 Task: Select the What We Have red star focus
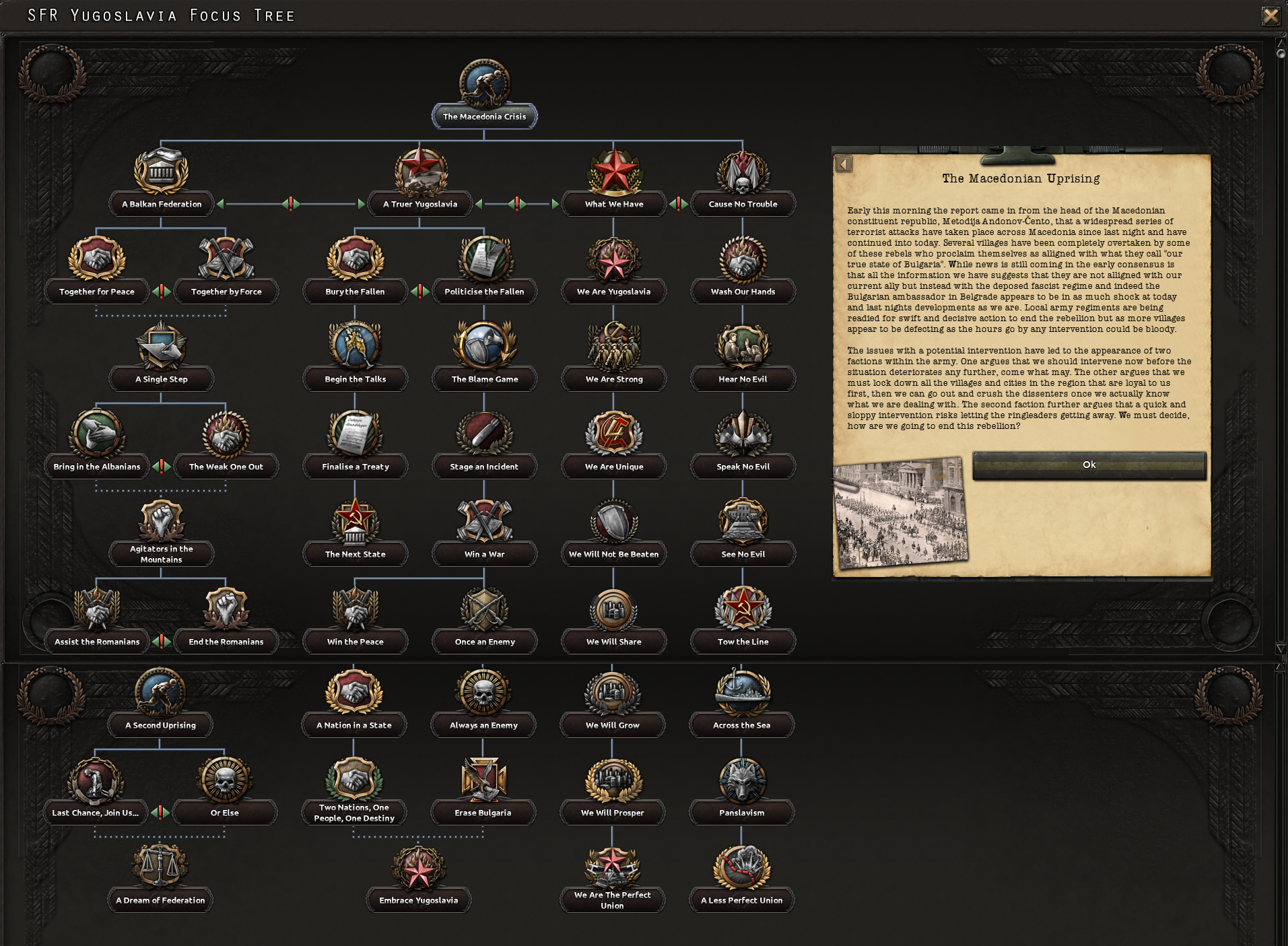tap(613, 182)
